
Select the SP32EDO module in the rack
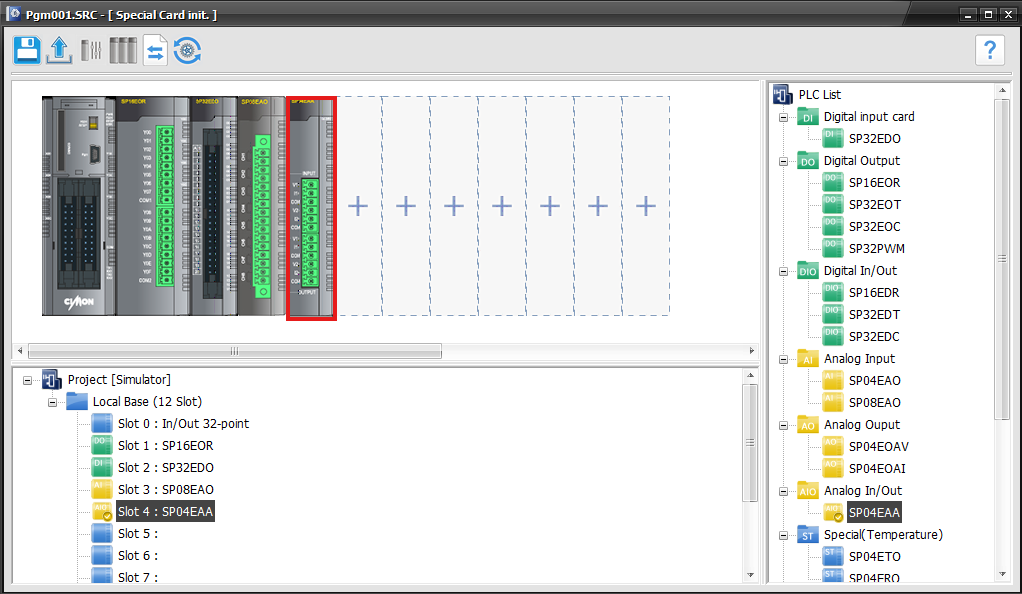214,206
